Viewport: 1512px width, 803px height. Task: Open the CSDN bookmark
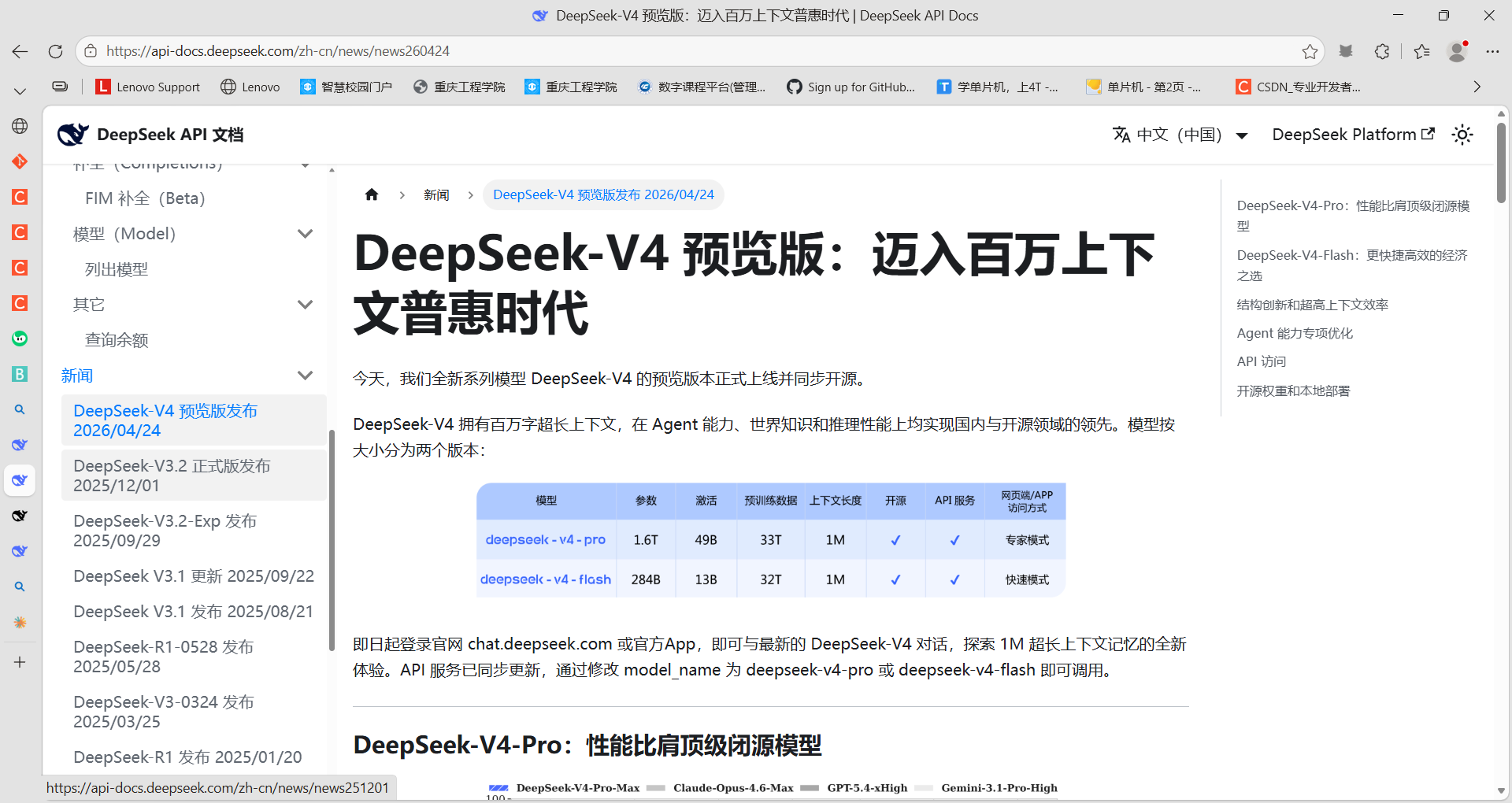coord(1298,87)
